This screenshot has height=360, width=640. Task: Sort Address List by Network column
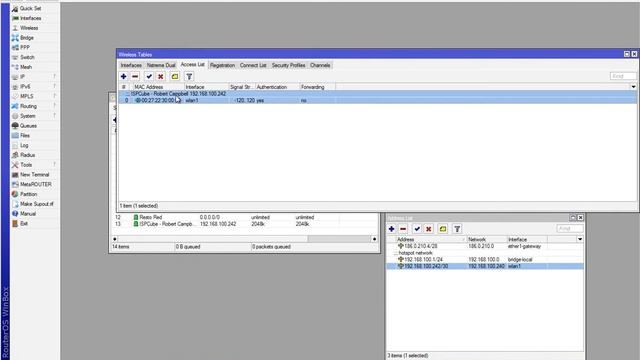pos(487,240)
